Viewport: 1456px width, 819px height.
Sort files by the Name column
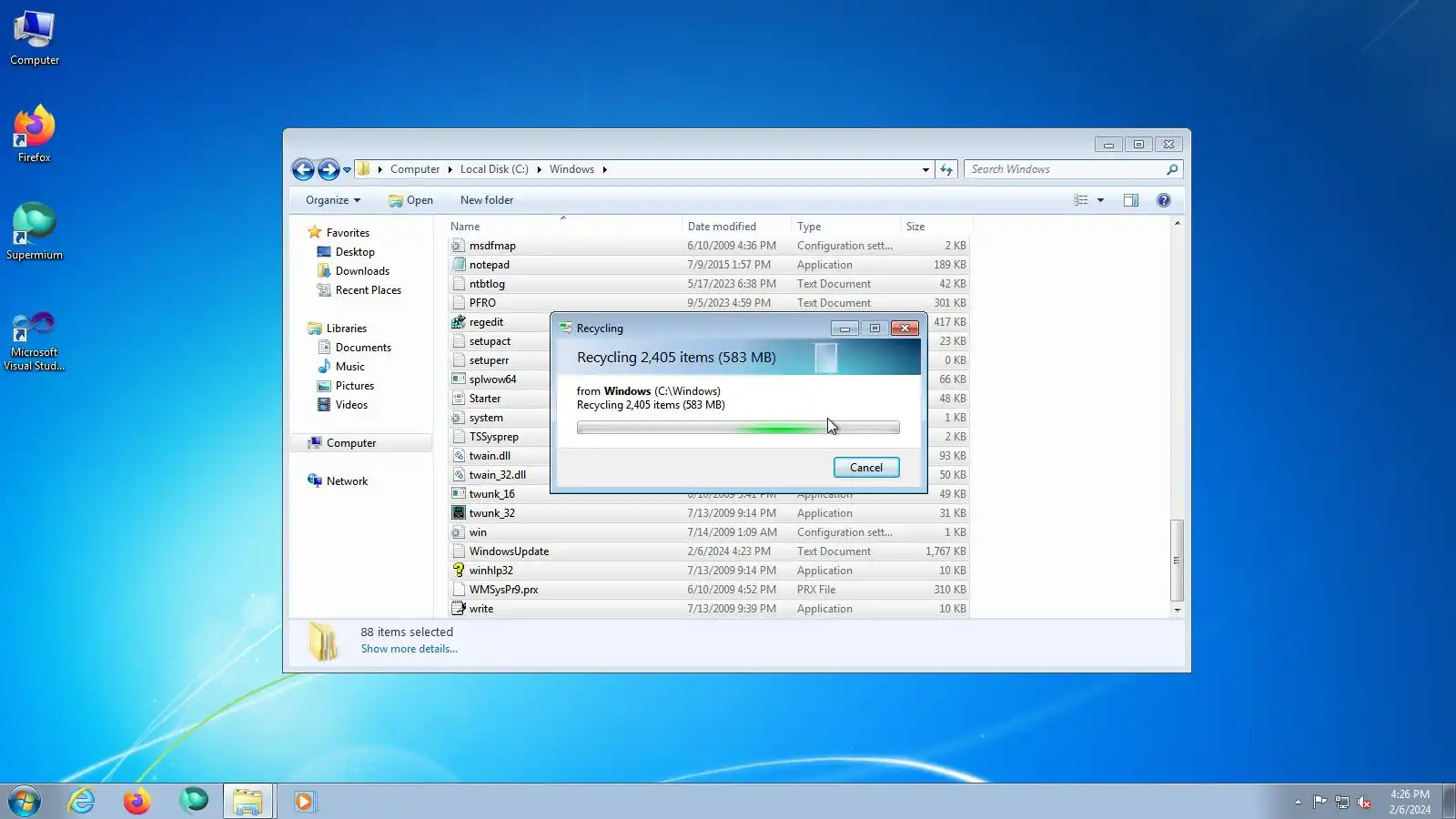(x=564, y=227)
